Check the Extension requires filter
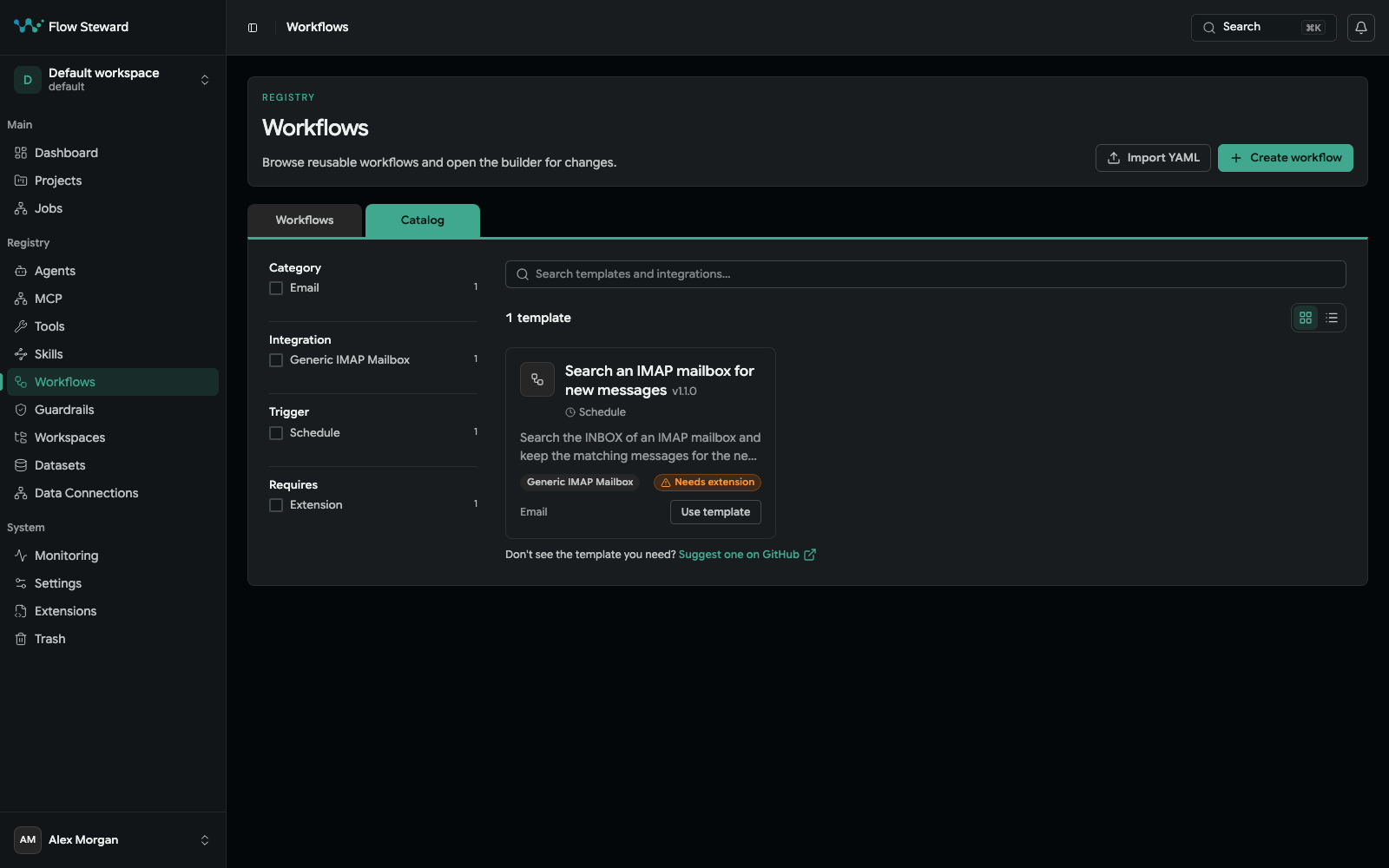 pyautogui.click(x=276, y=505)
